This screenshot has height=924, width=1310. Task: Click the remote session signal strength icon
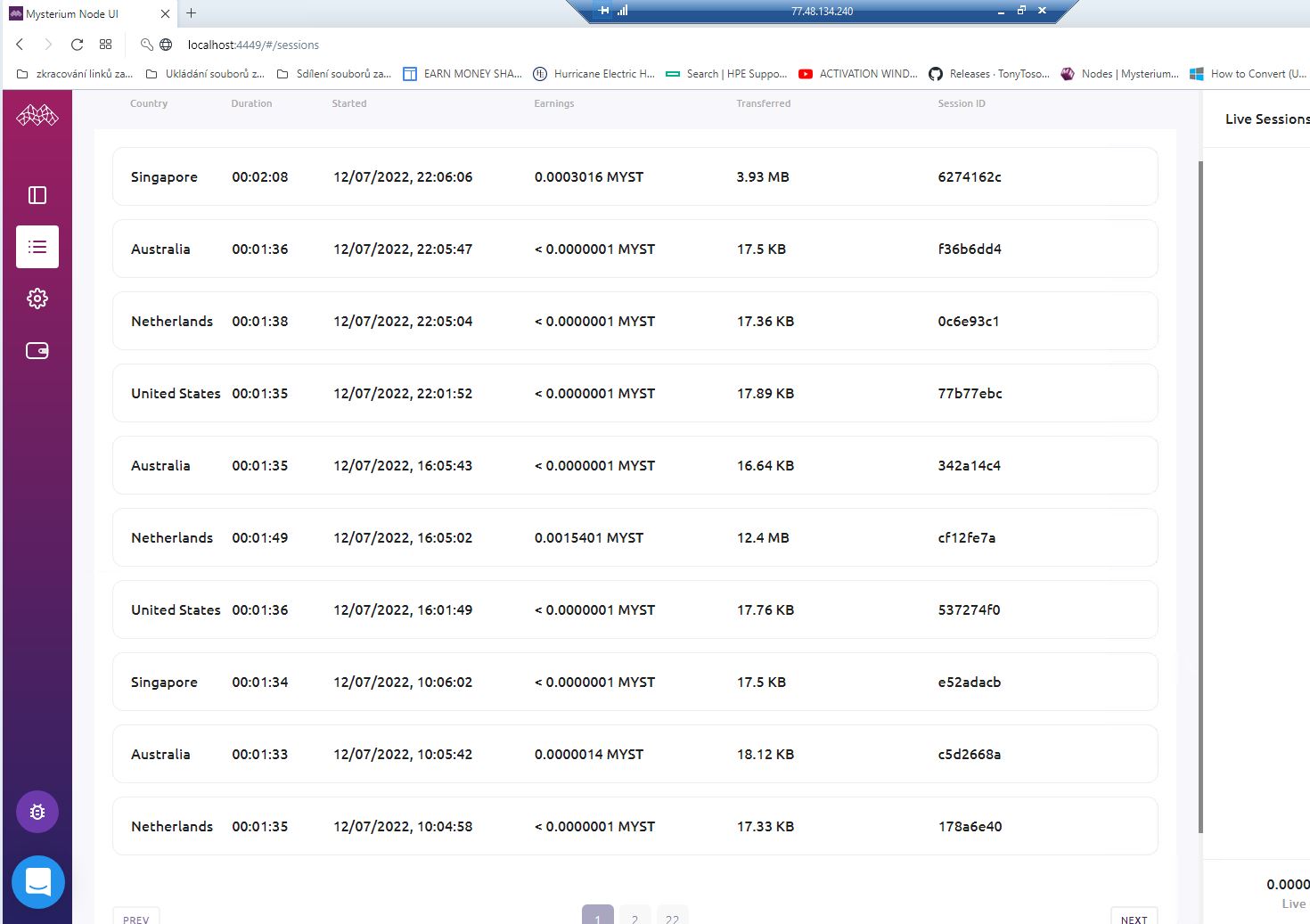622,11
